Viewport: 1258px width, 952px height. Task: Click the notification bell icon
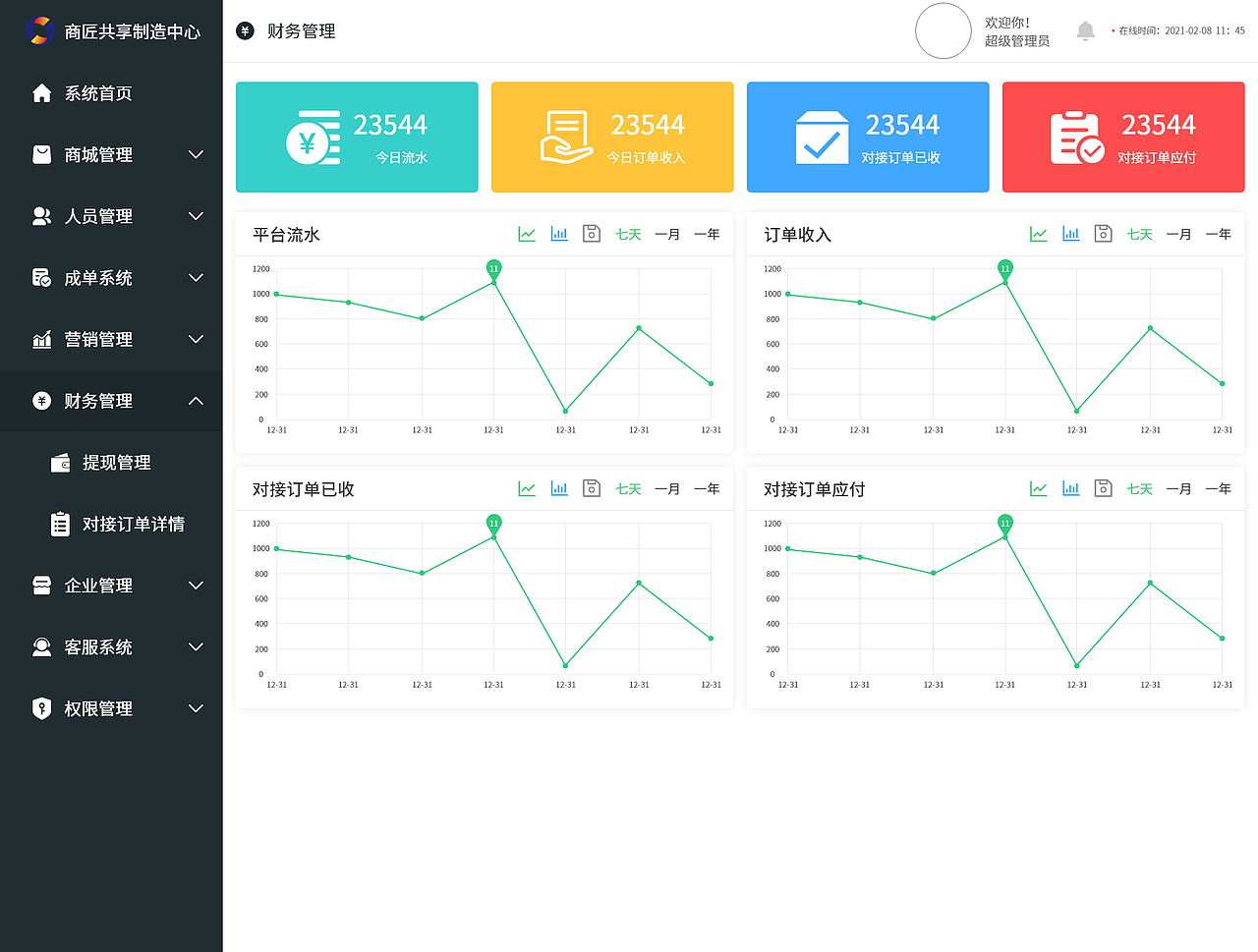[1085, 31]
